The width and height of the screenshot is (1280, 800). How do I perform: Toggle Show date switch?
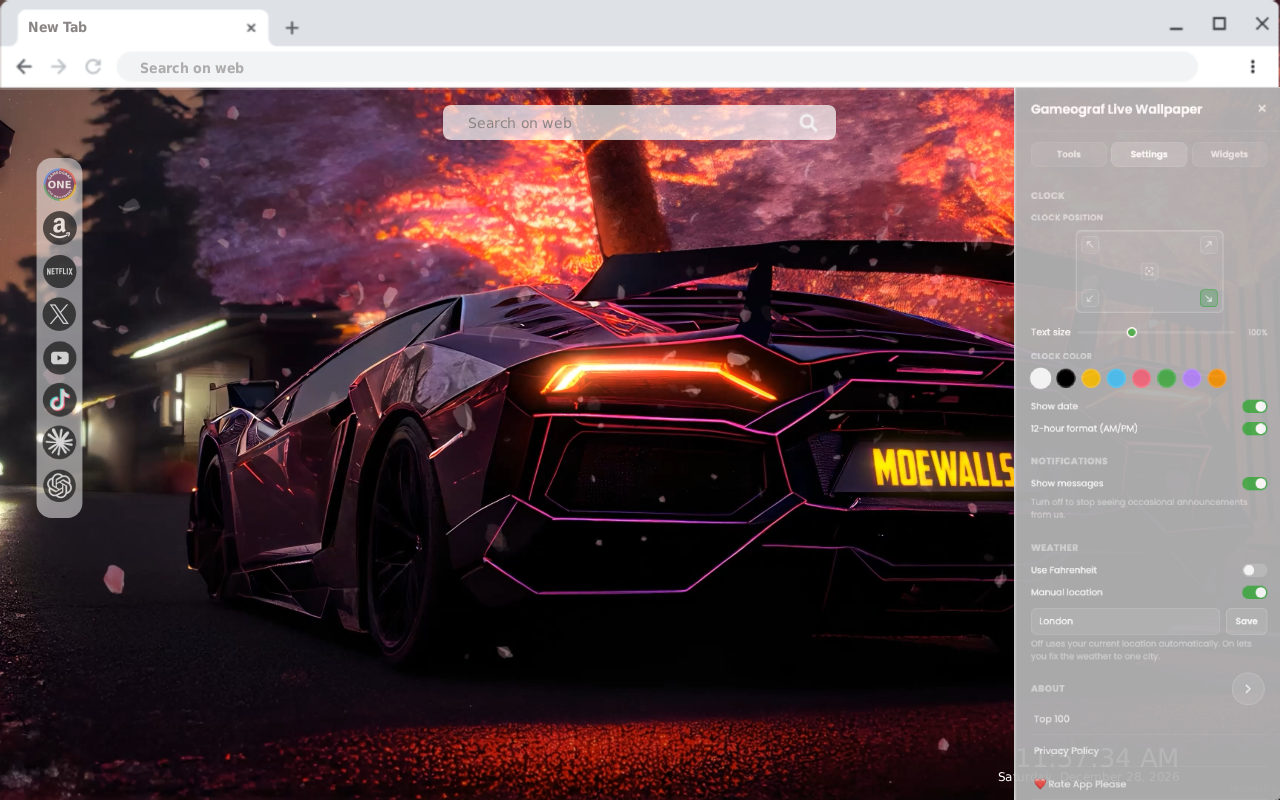tap(1255, 407)
